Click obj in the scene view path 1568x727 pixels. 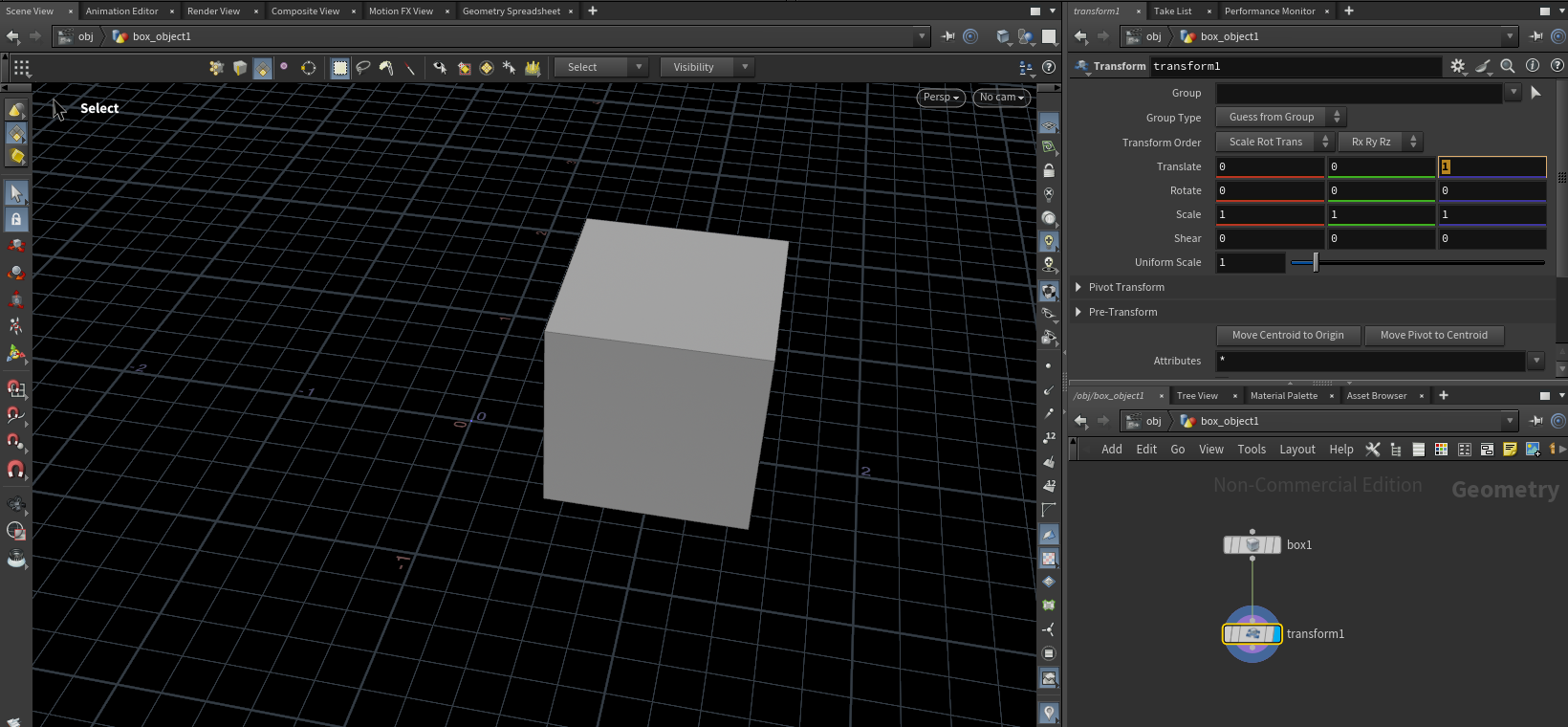[86, 36]
